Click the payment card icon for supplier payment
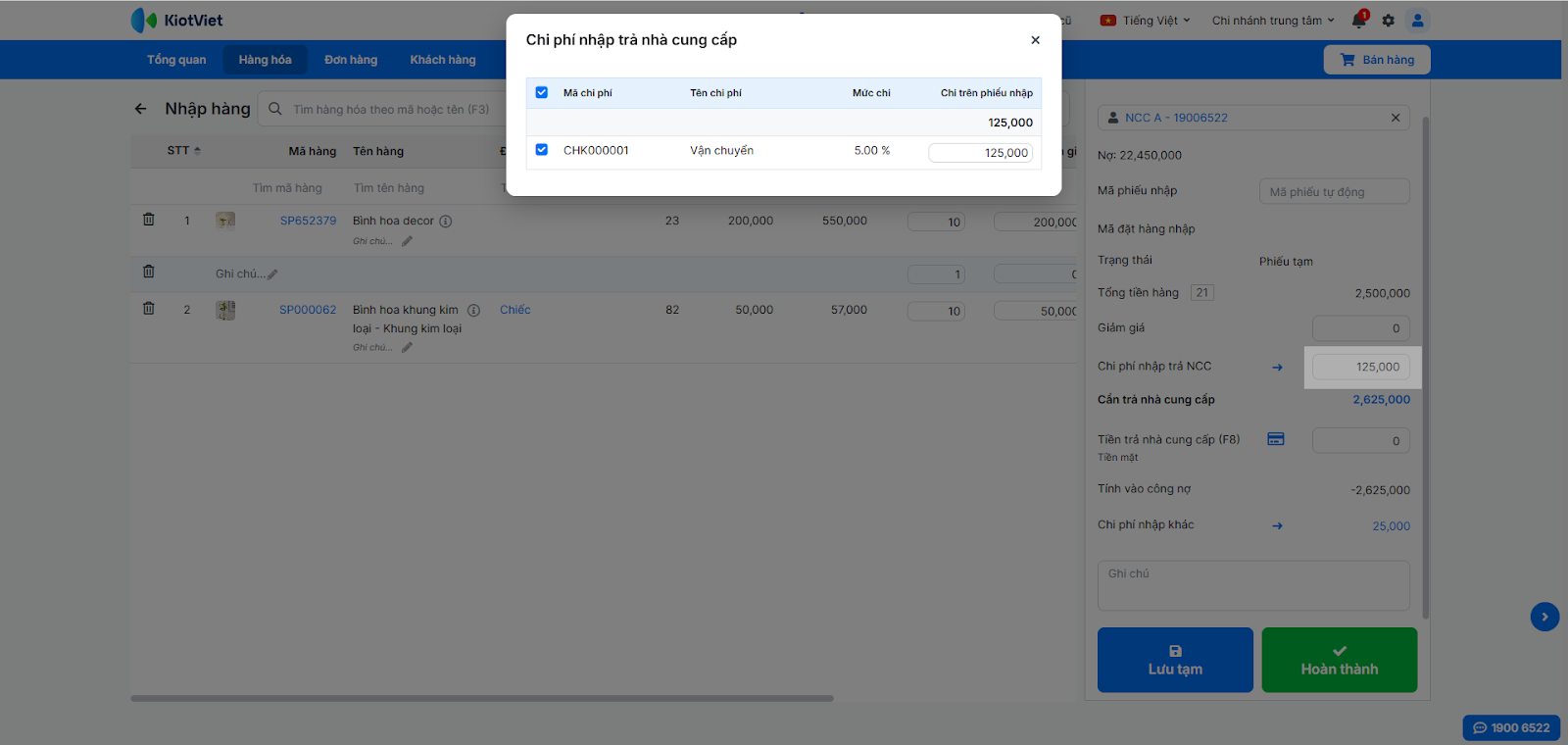Image resolution: width=1568 pixels, height=745 pixels. coord(1275,439)
